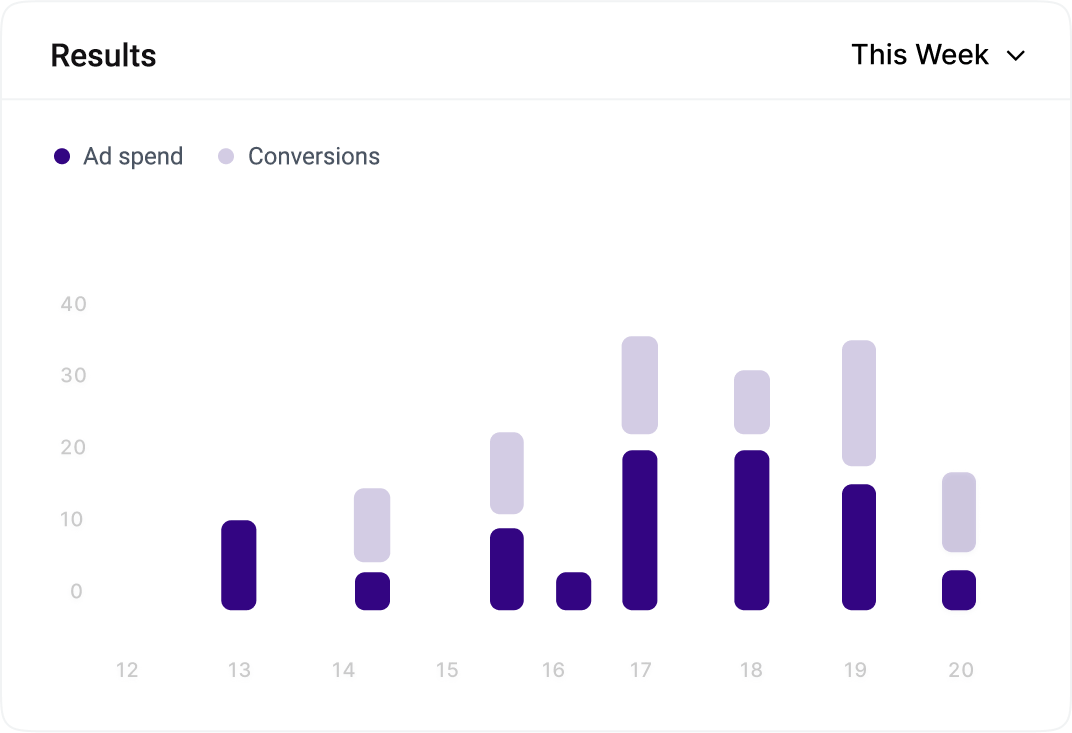The image size is (1072, 733).
Task: Open the This Week dropdown
Action: 938,55
